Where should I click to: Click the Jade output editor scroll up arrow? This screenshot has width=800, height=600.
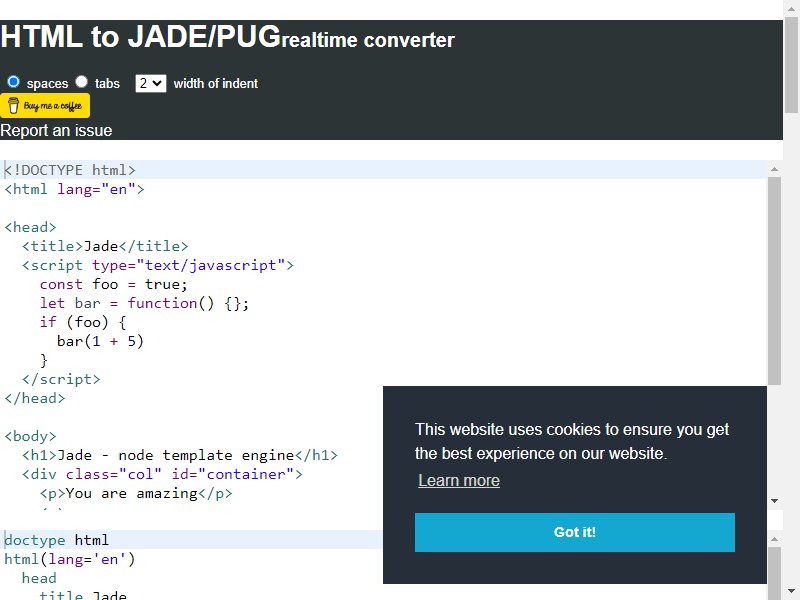pos(774,539)
